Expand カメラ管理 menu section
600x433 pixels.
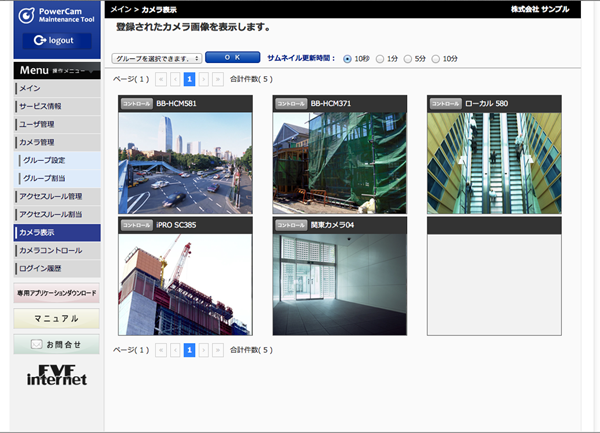point(56,143)
